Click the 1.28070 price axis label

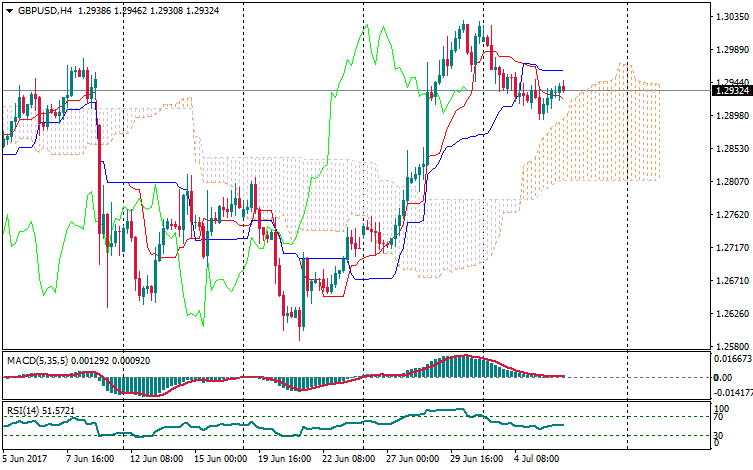(x=732, y=182)
